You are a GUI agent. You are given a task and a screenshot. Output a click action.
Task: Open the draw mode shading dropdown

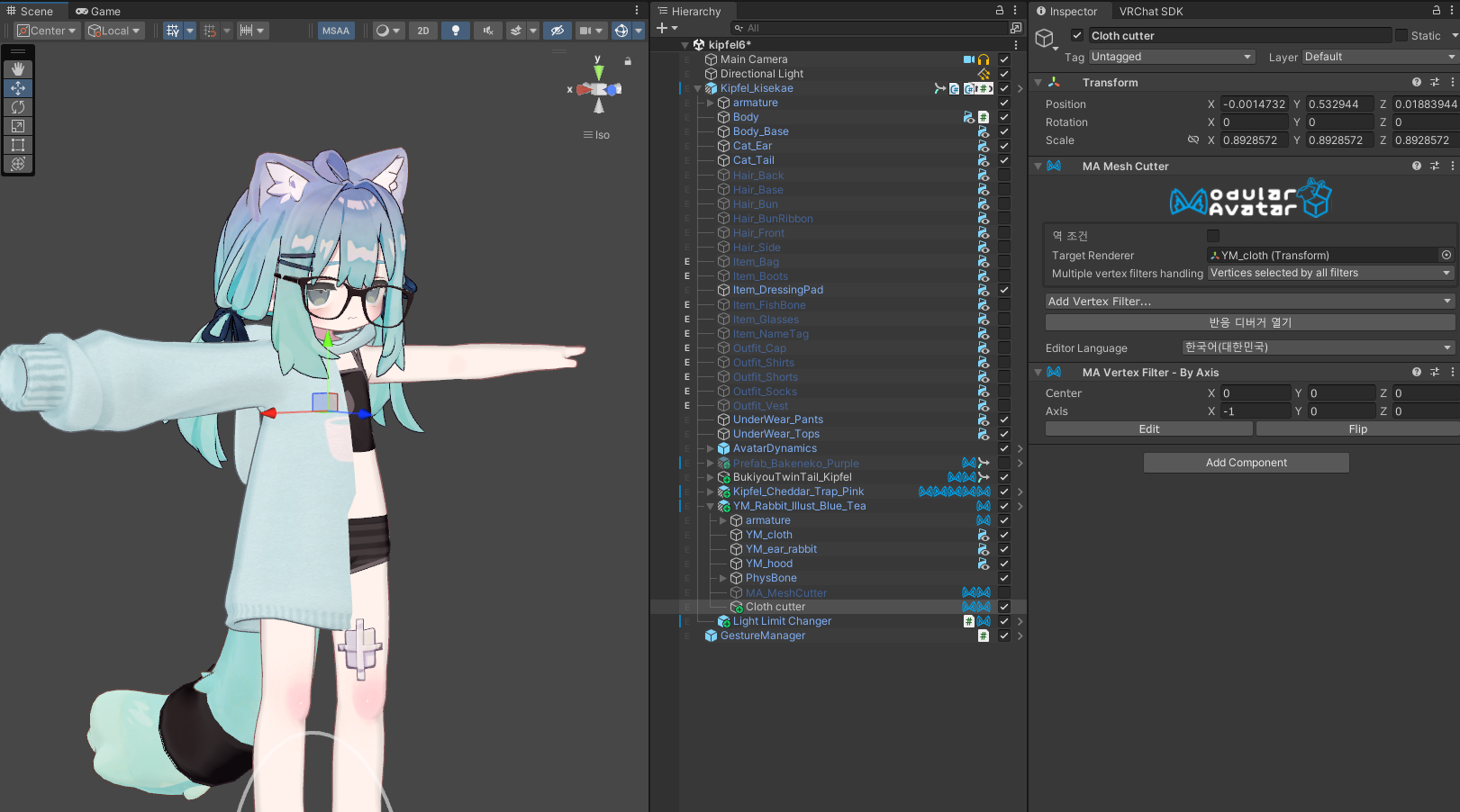pyautogui.click(x=388, y=31)
